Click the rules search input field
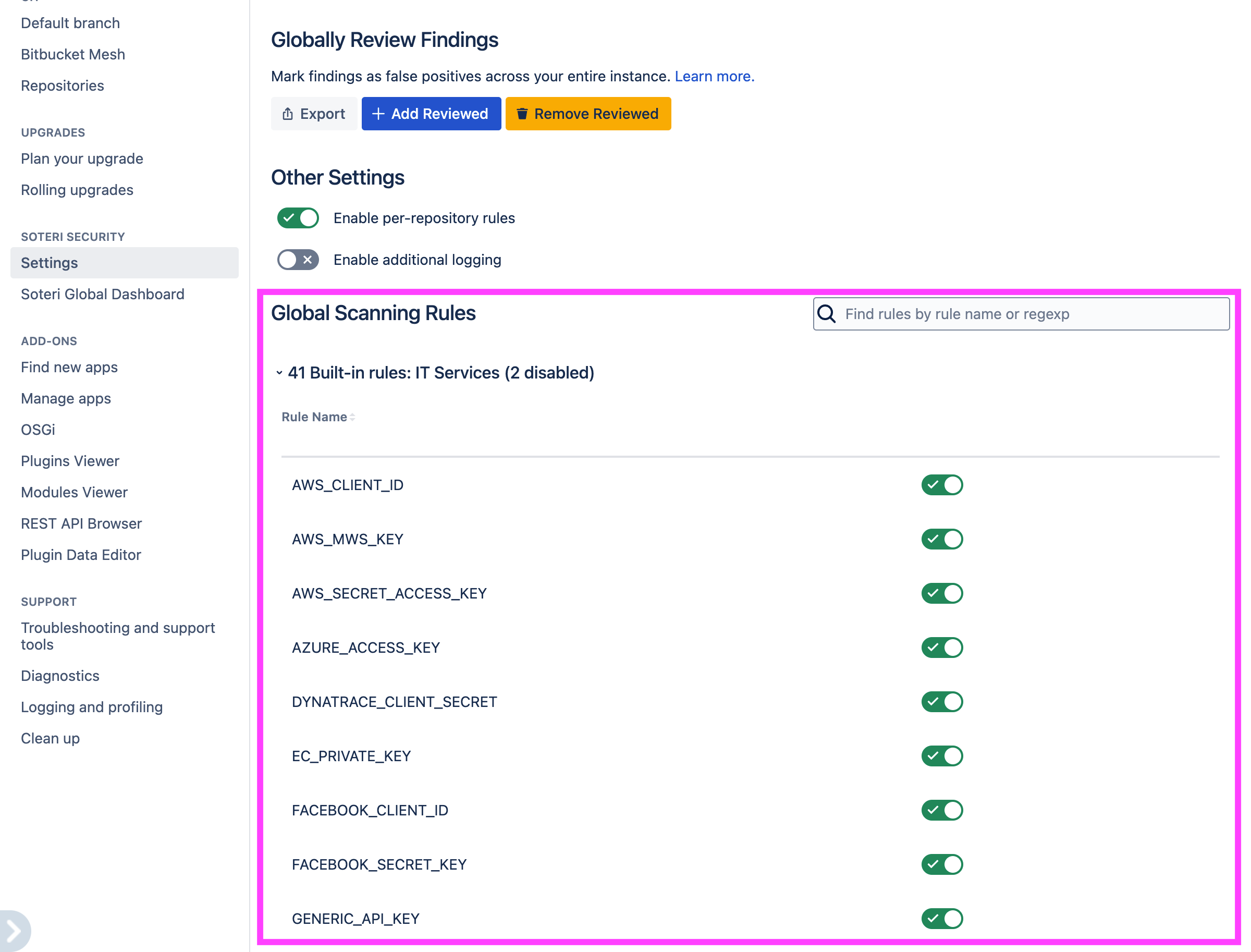 pyautogui.click(x=1020, y=313)
